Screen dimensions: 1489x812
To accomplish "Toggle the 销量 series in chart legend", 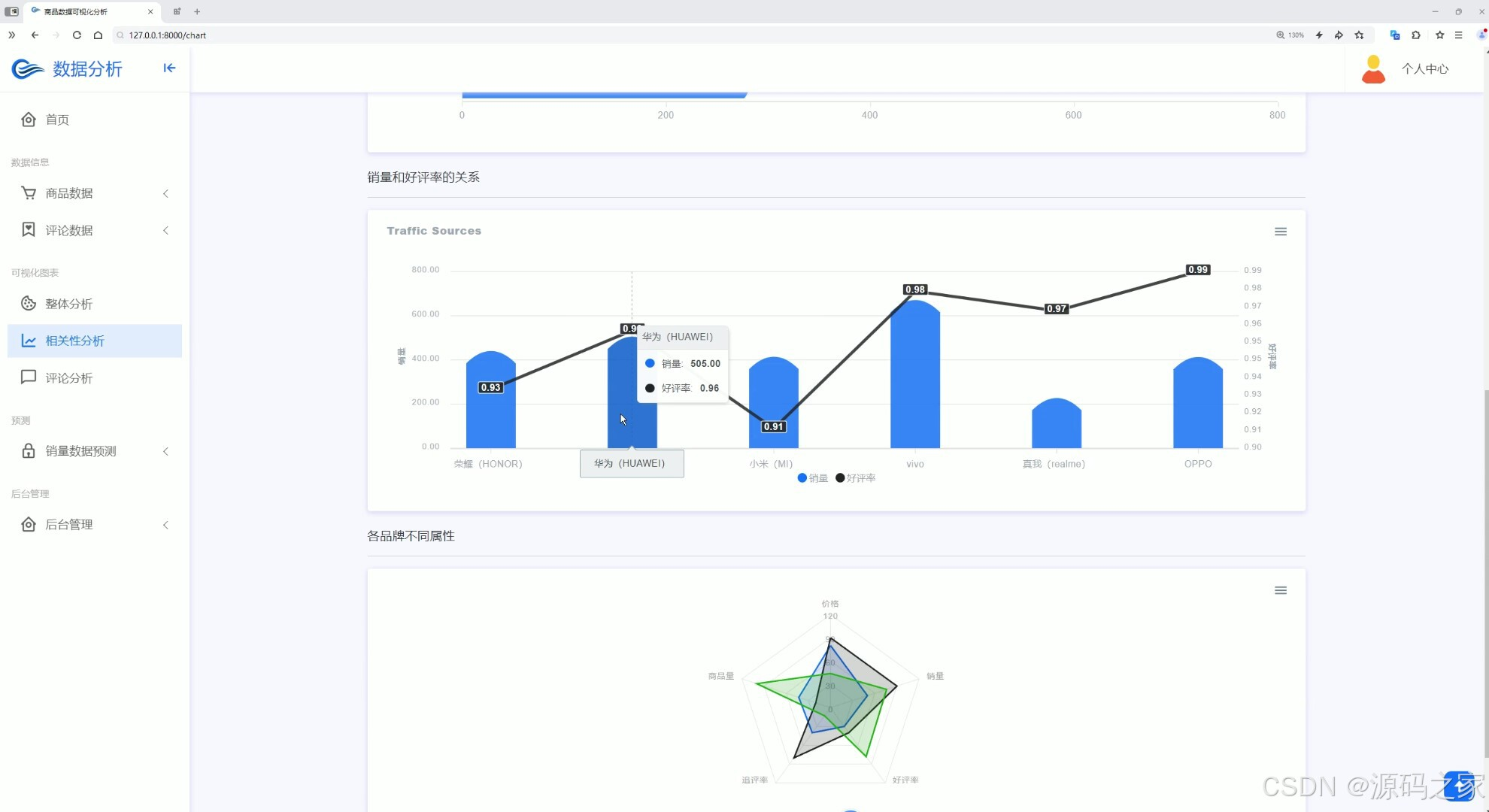I will pos(813,478).
